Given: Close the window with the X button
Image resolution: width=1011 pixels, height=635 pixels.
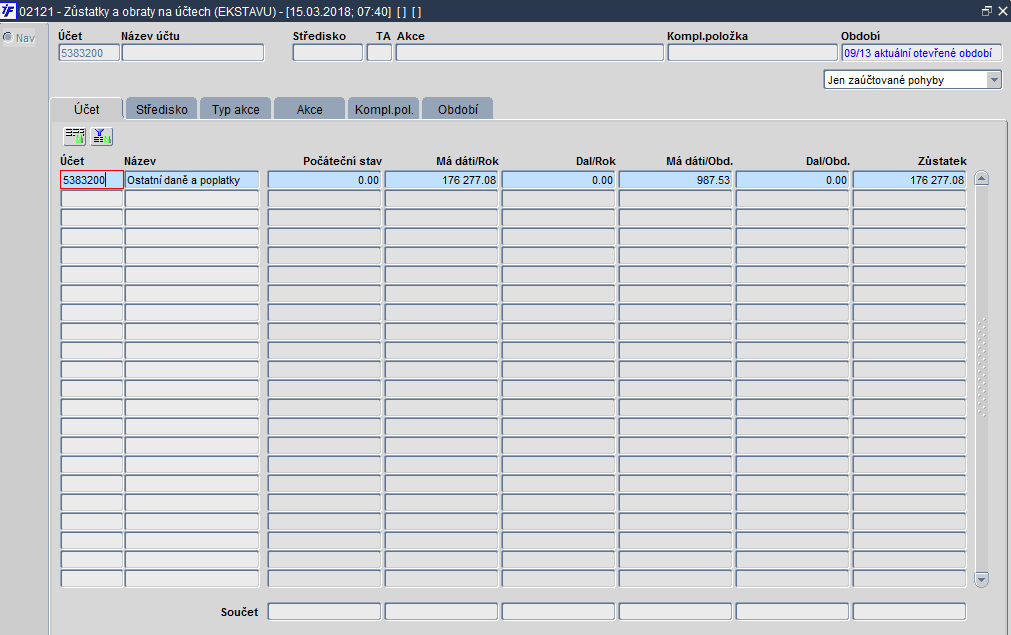Looking at the screenshot, I should tap(1001, 11).
